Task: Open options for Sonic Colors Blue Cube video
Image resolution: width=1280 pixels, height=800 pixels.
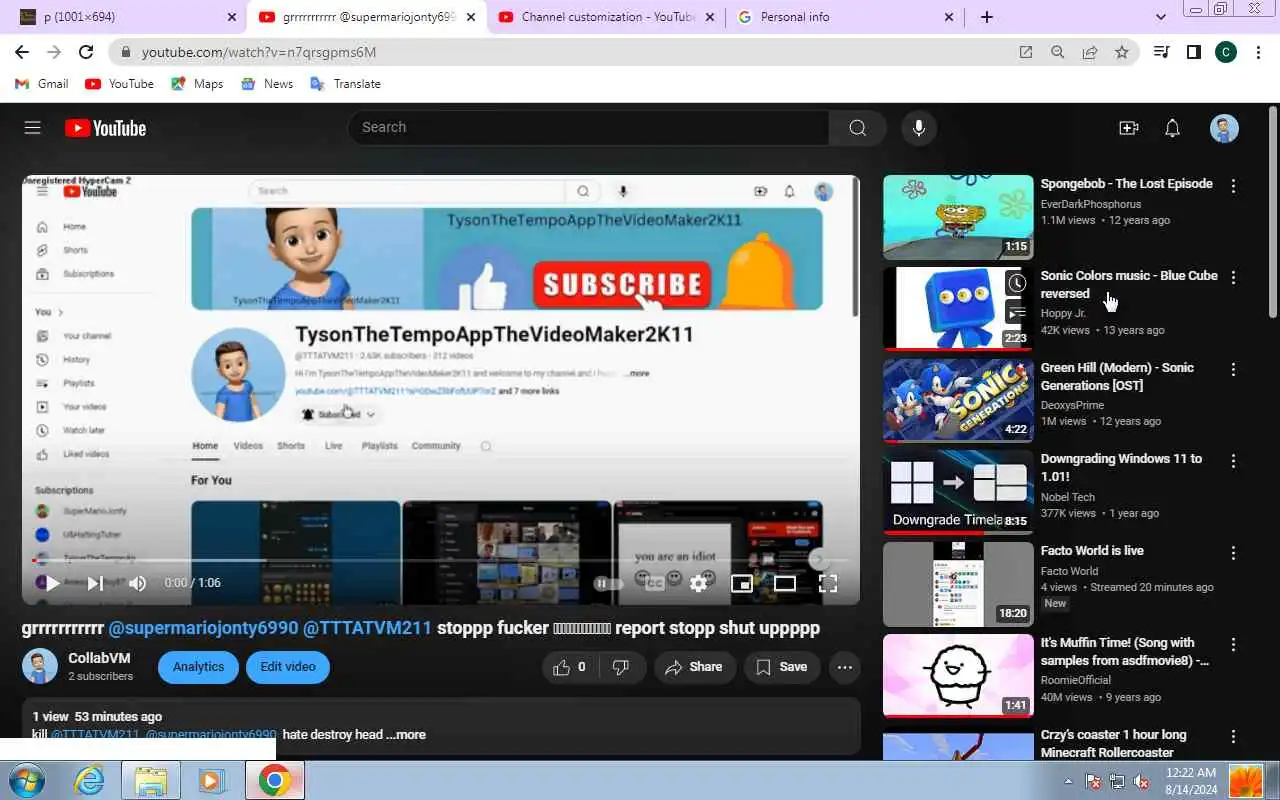Action: 1233,278
